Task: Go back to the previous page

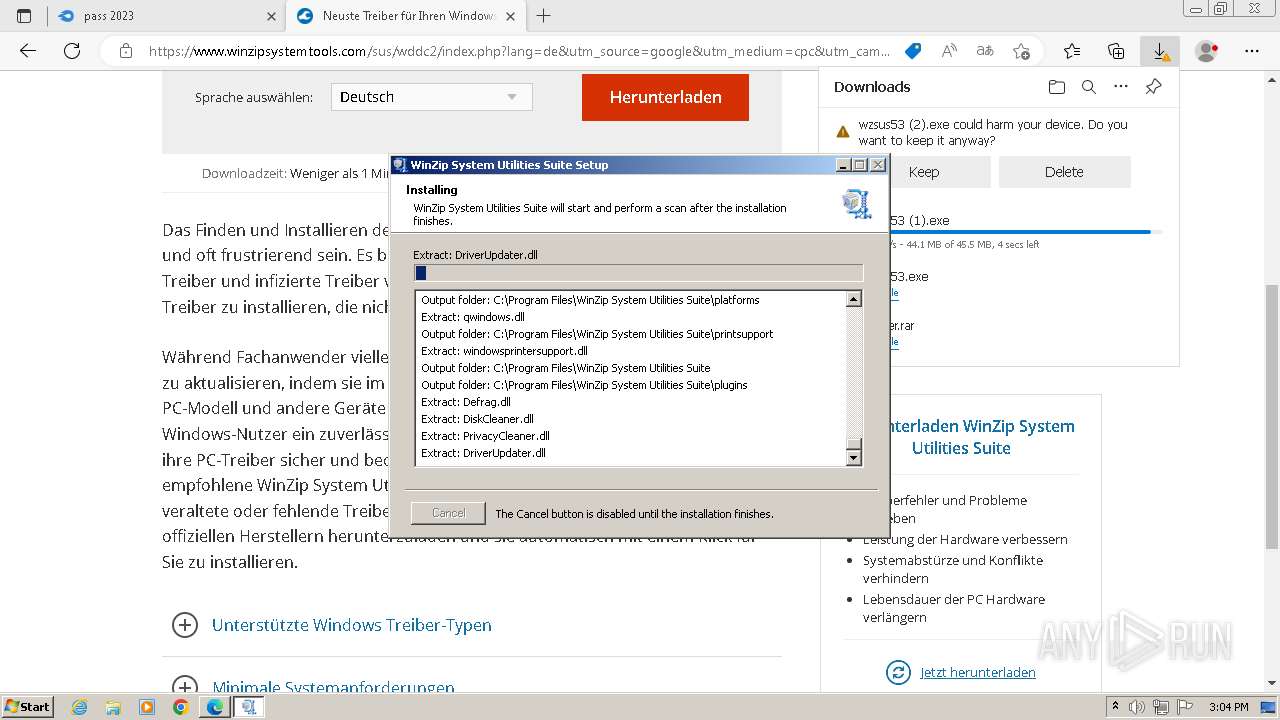Action: coord(28,51)
